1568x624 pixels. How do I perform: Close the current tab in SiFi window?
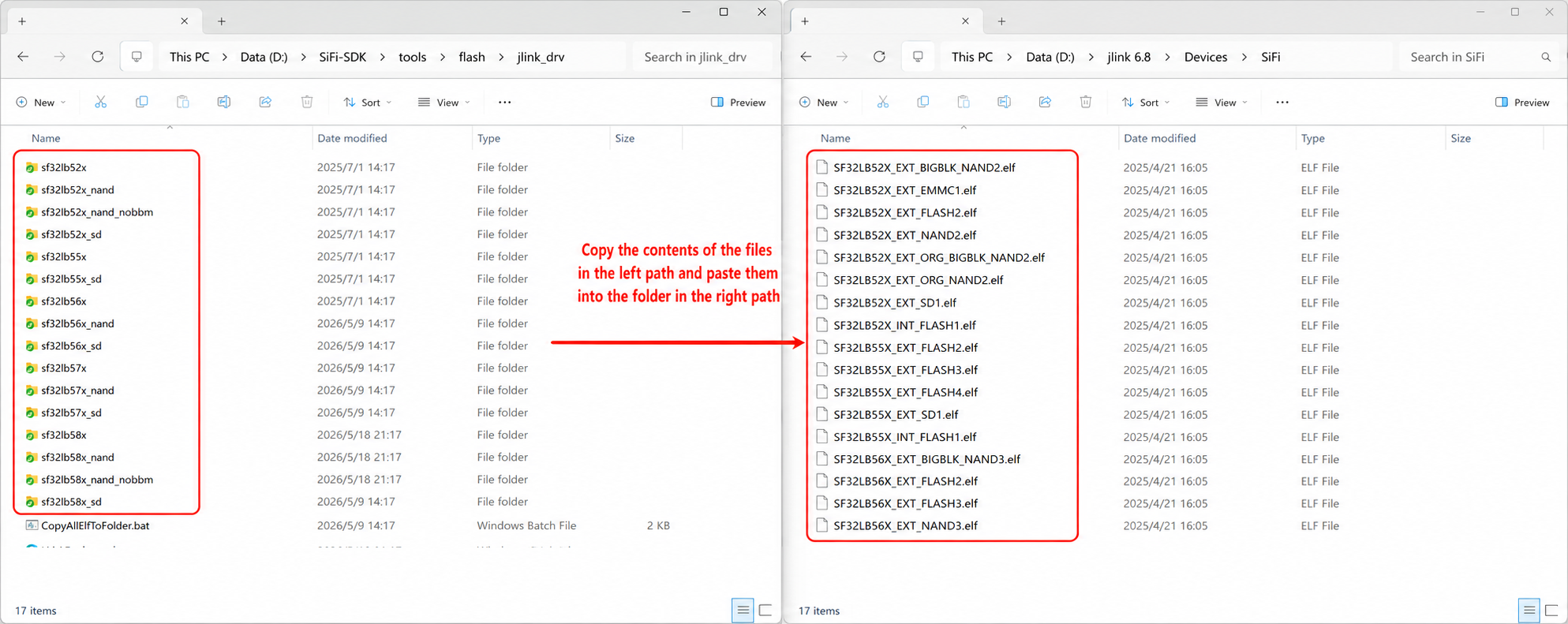click(965, 21)
